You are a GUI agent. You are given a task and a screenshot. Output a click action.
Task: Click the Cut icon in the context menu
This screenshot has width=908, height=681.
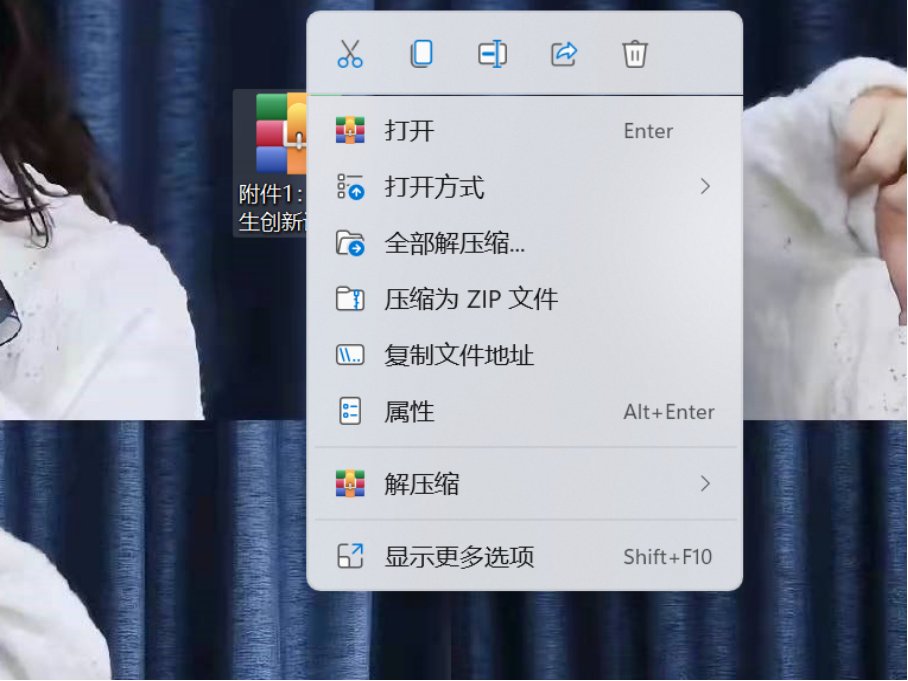352,53
